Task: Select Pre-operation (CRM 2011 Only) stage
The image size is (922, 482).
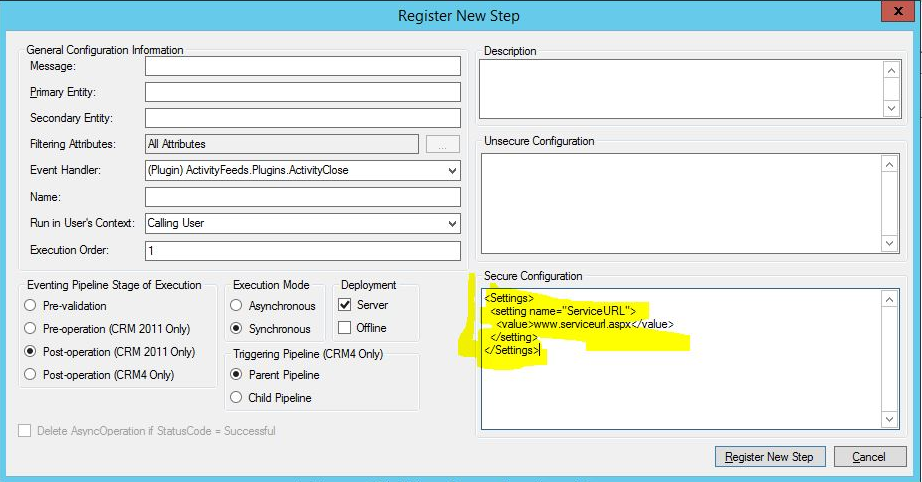Action: pyautogui.click(x=30, y=328)
